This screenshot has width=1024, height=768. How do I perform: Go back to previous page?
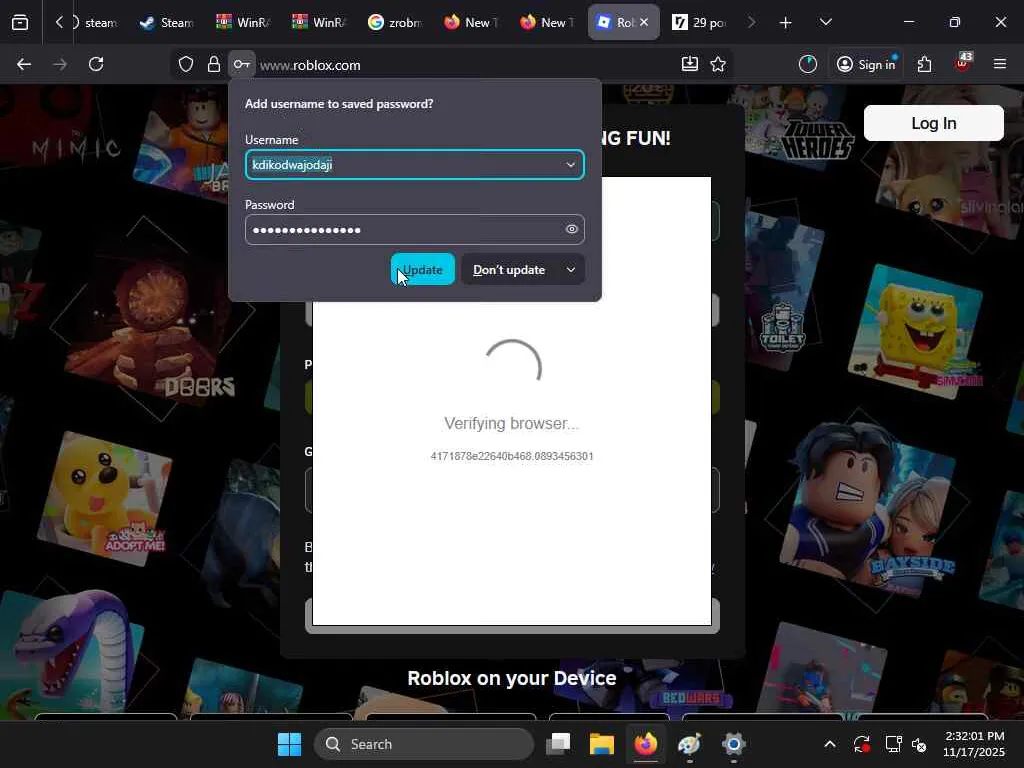pyautogui.click(x=24, y=64)
